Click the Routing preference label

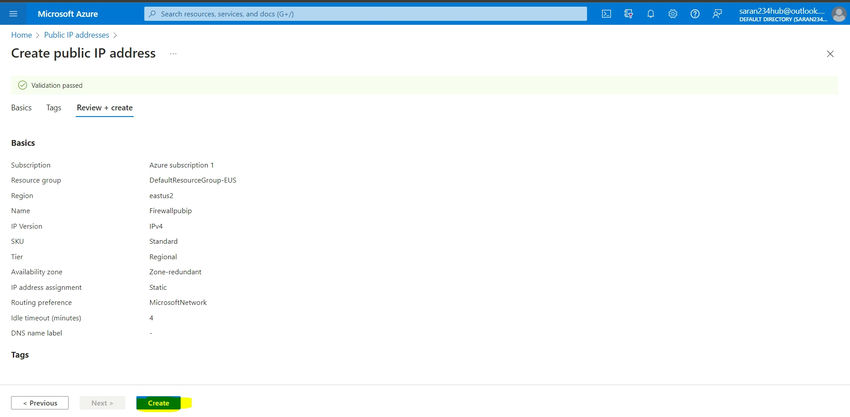coord(41,303)
